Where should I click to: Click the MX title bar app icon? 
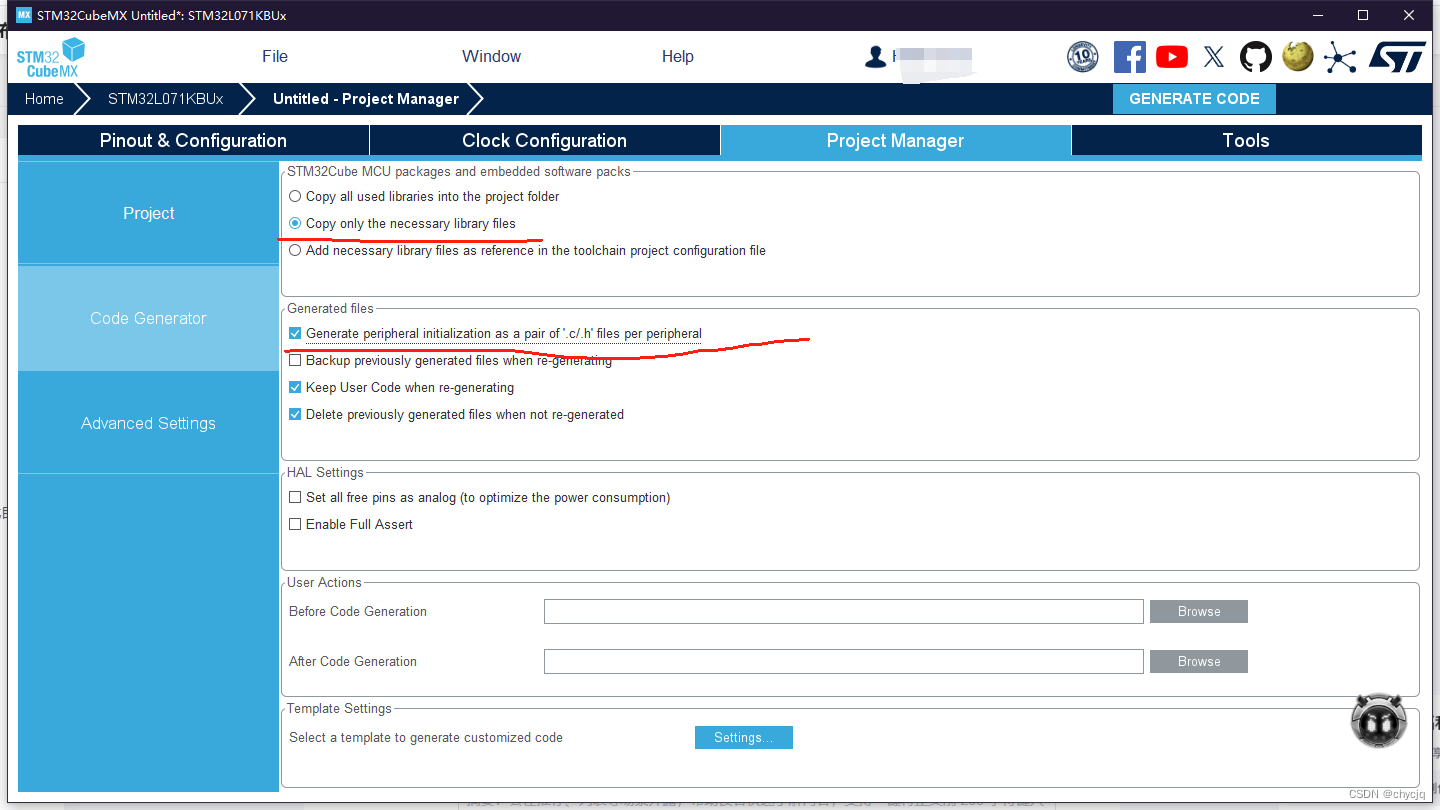click(24, 15)
